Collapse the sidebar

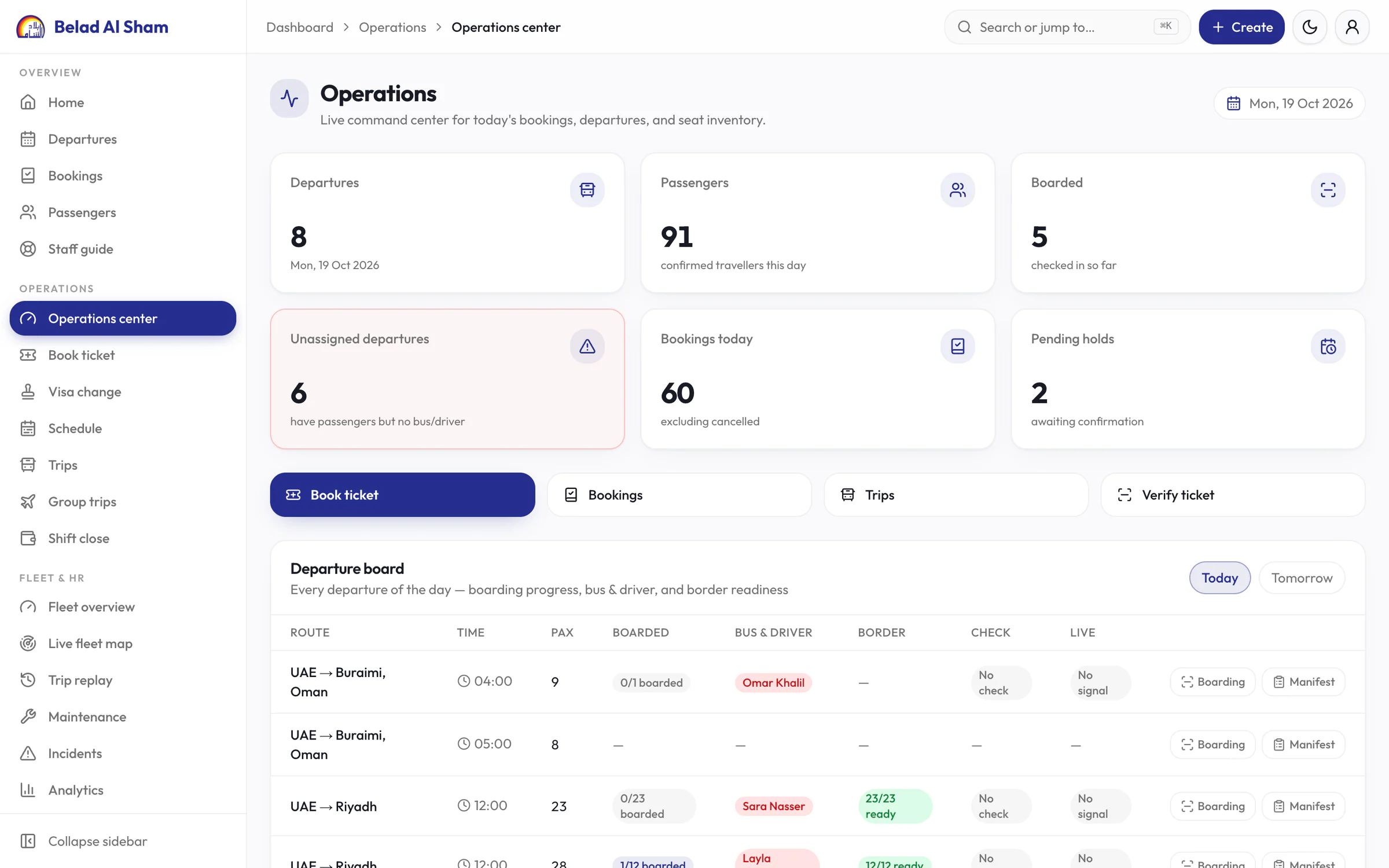123,841
